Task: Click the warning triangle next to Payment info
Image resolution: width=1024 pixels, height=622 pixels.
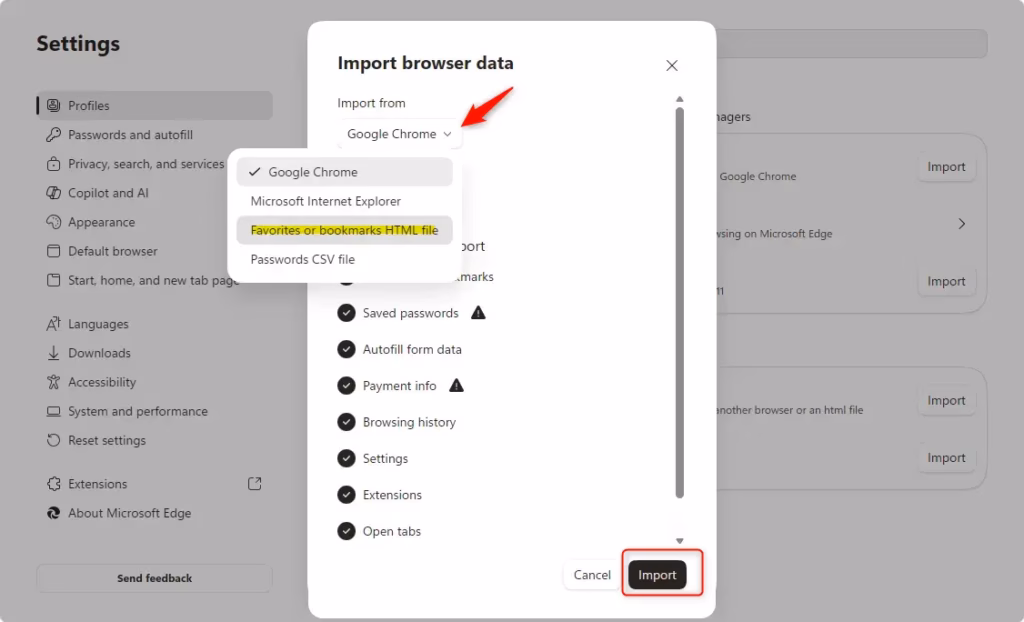Action: point(456,385)
